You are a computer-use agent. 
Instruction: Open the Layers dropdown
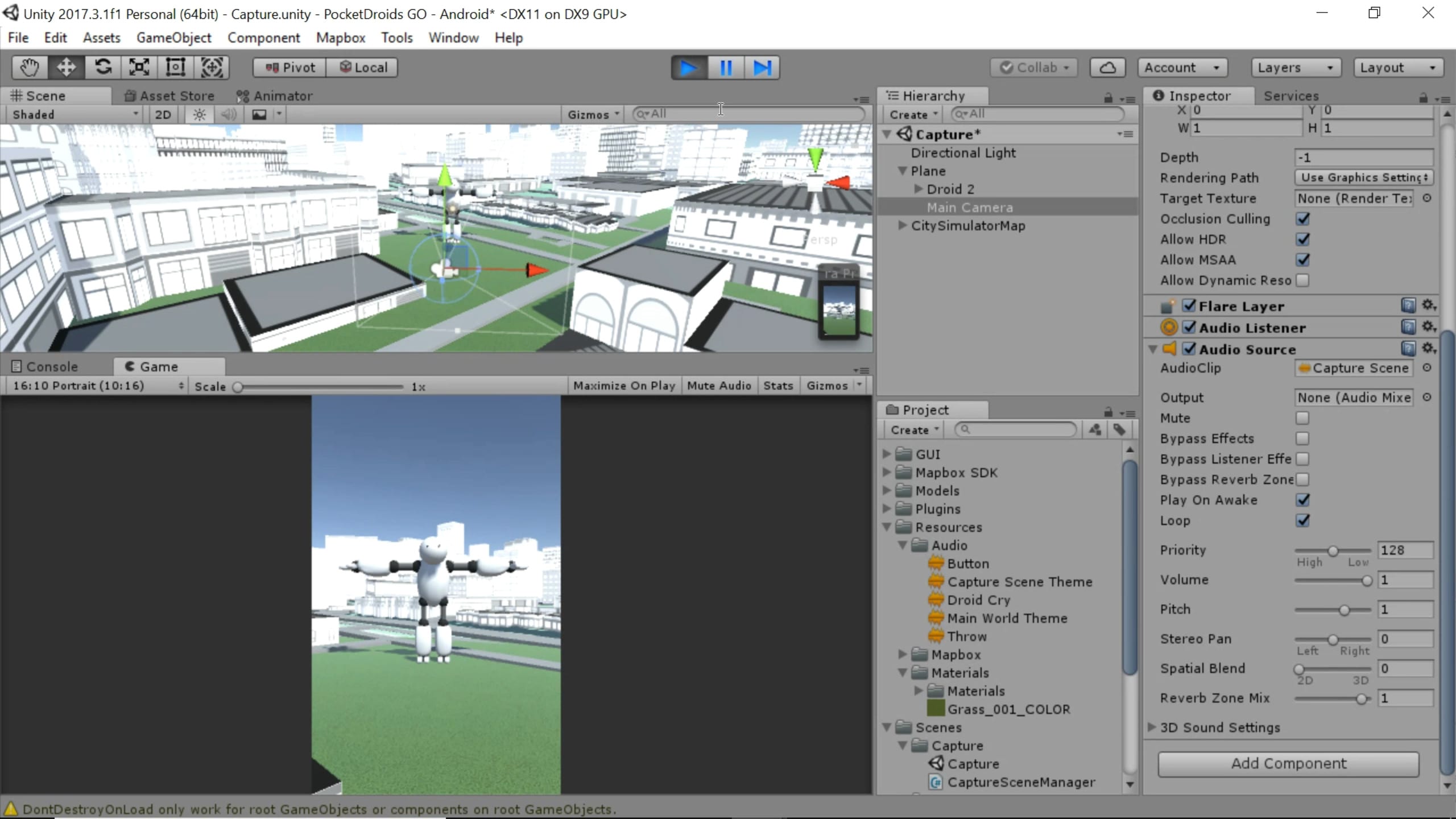point(1296,67)
